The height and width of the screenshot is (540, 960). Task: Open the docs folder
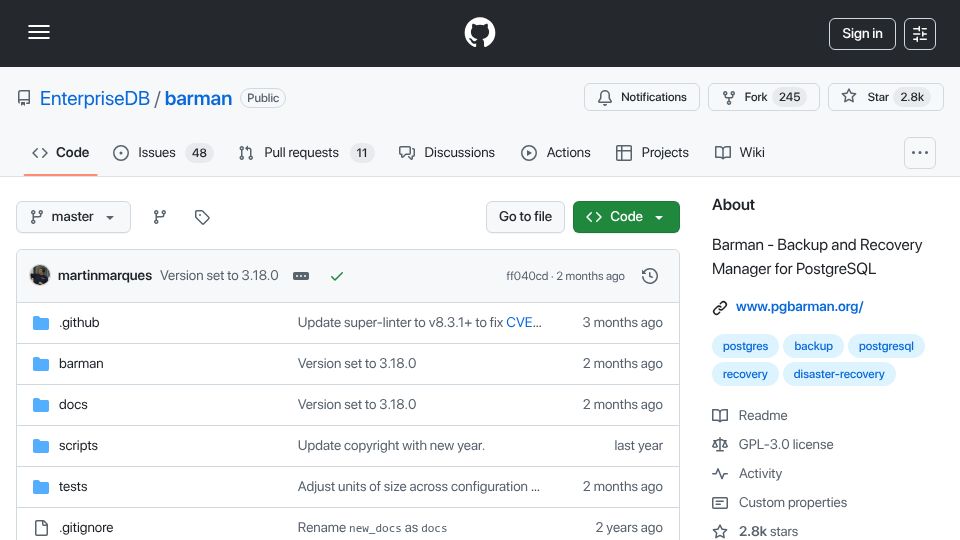73,405
